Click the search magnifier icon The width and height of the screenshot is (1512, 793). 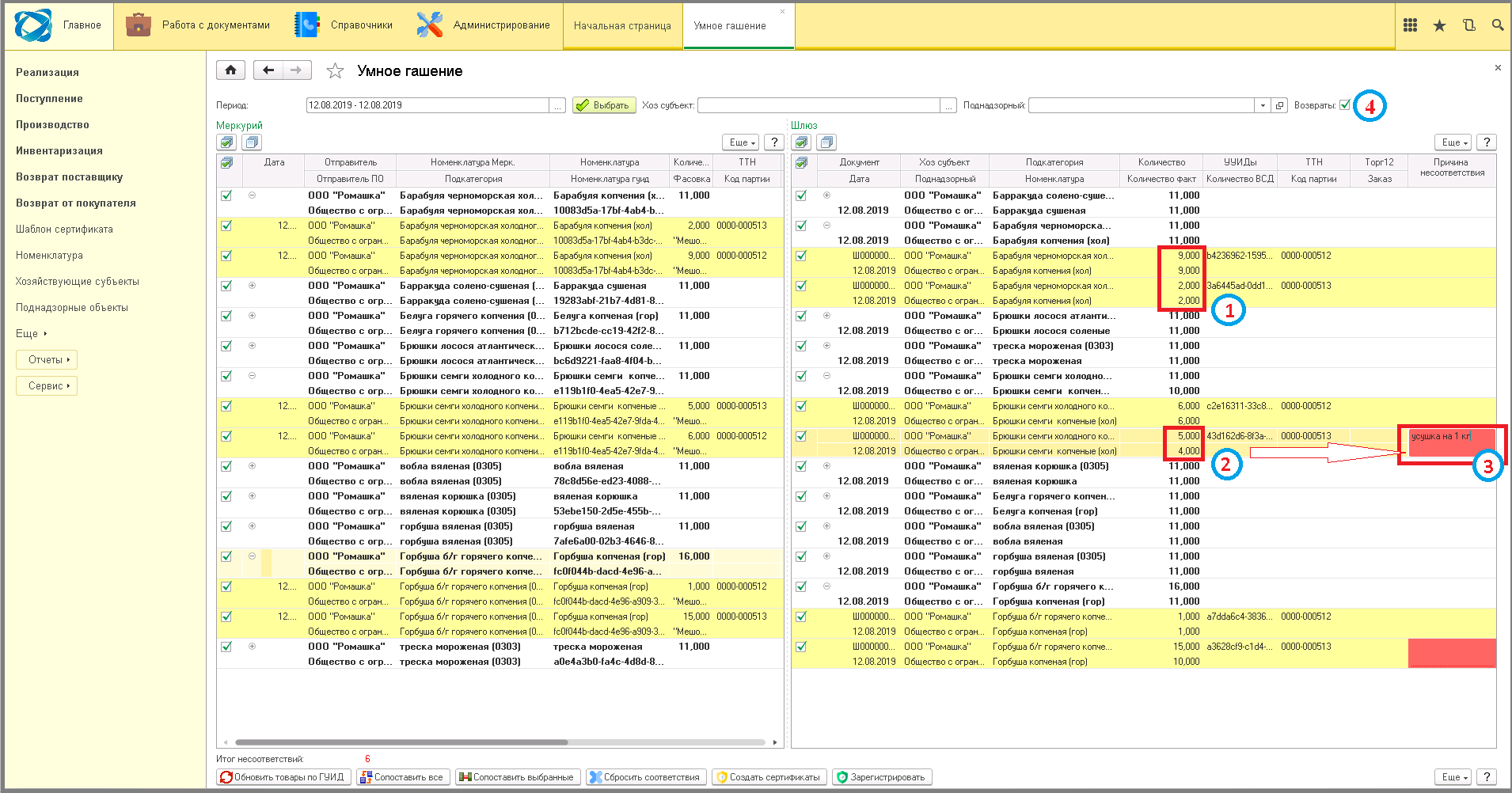point(1497,25)
